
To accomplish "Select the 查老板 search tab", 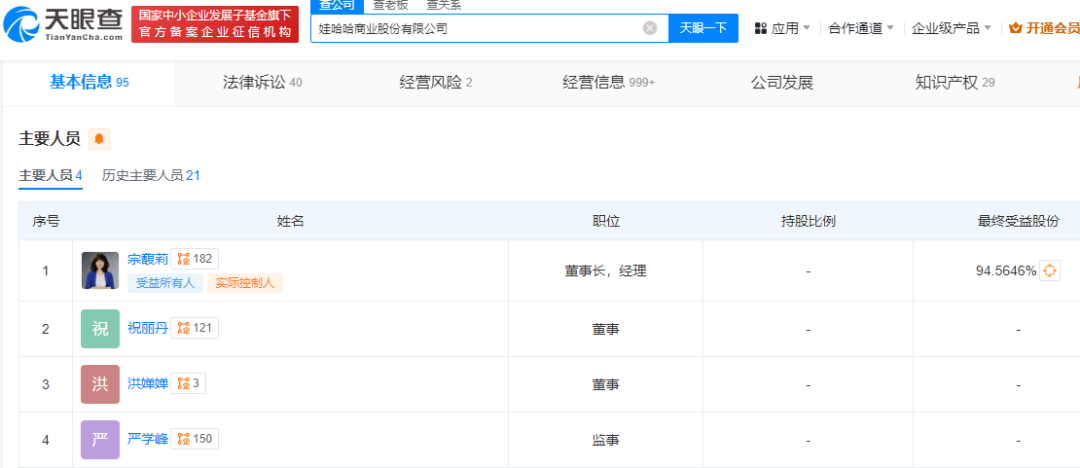I will (389, 6).
